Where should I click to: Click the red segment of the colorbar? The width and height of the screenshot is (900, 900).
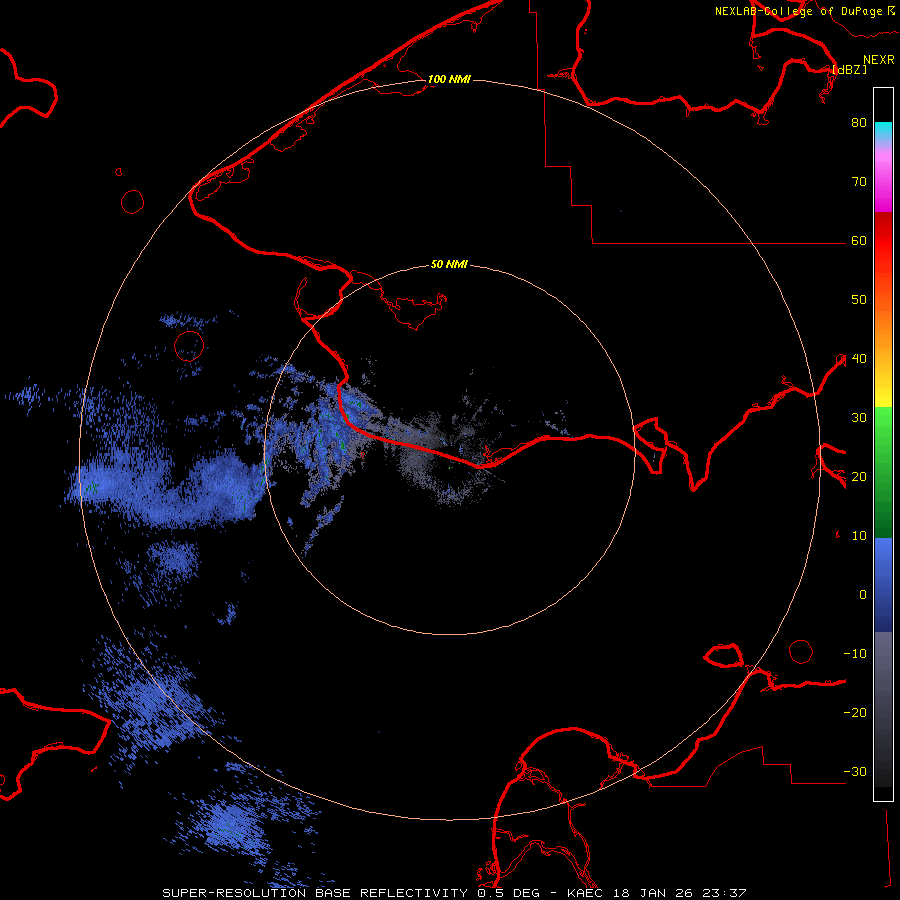(x=883, y=241)
